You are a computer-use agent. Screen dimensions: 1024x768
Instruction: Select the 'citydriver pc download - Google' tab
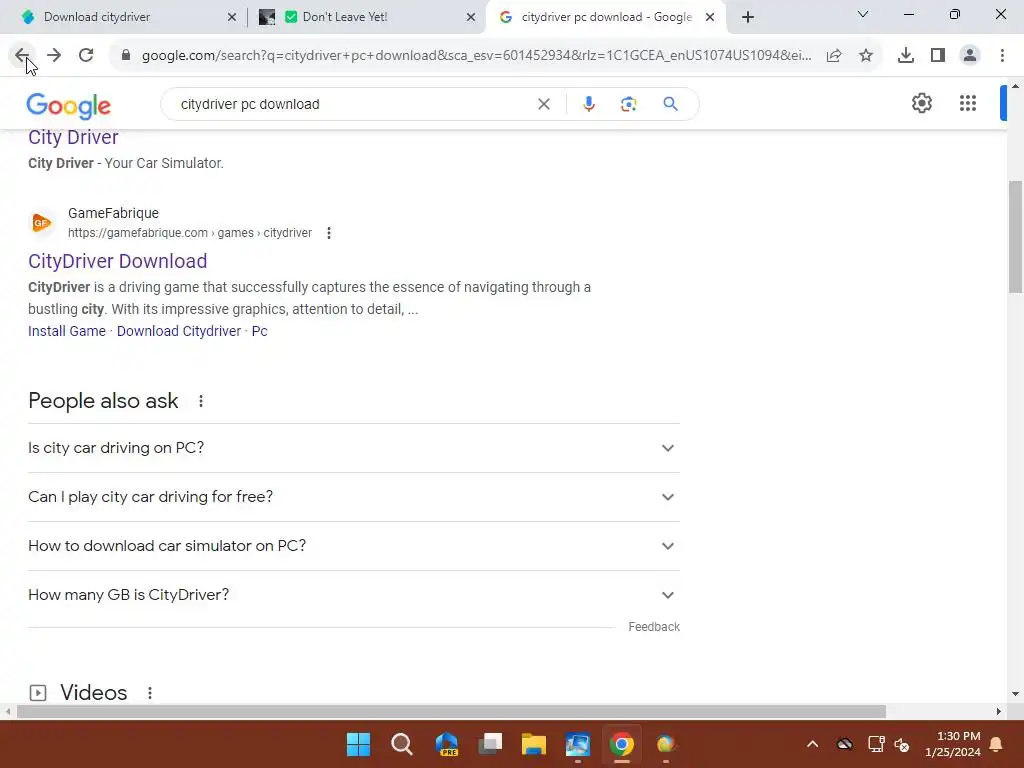[604, 17]
